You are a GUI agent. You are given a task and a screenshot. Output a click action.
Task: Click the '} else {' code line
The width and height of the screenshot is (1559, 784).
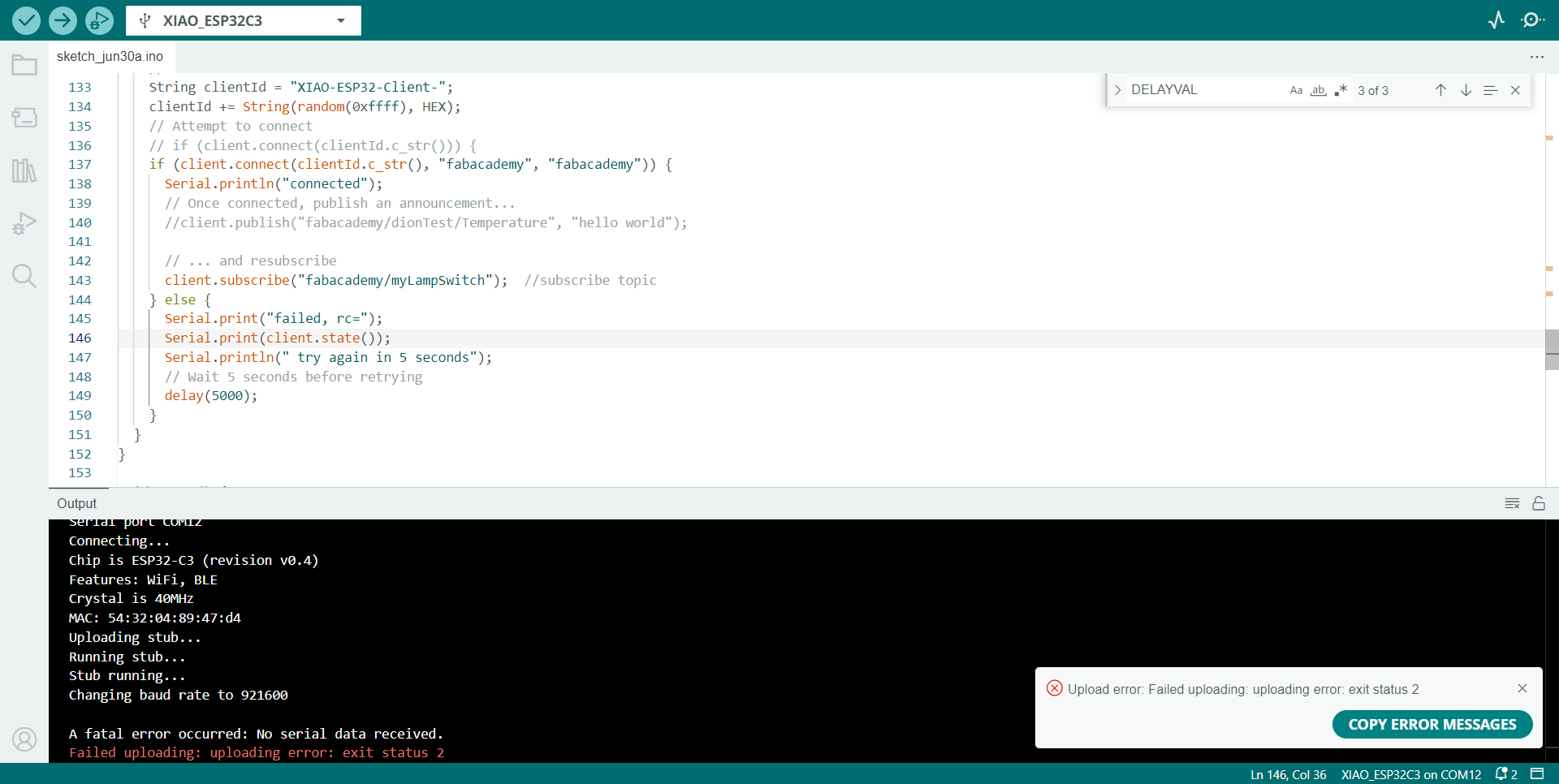(180, 299)
